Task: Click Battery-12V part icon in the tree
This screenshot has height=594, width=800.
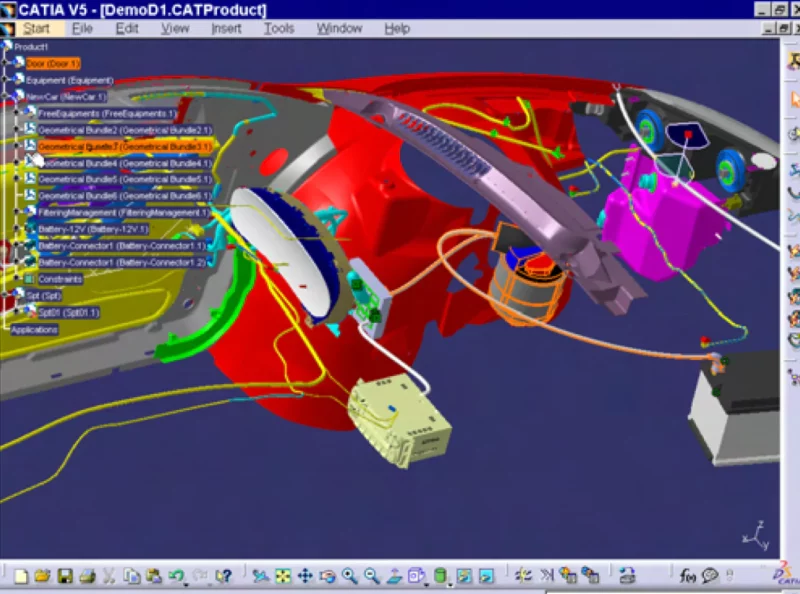Action: (x=30, y=228)
